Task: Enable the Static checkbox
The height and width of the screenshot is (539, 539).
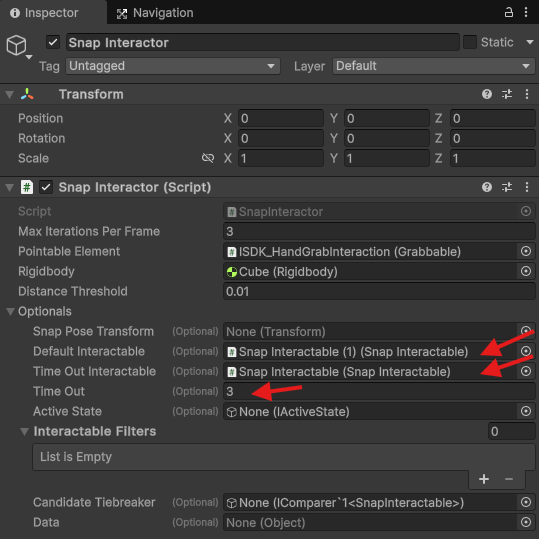Action: [x=470, y=42]
